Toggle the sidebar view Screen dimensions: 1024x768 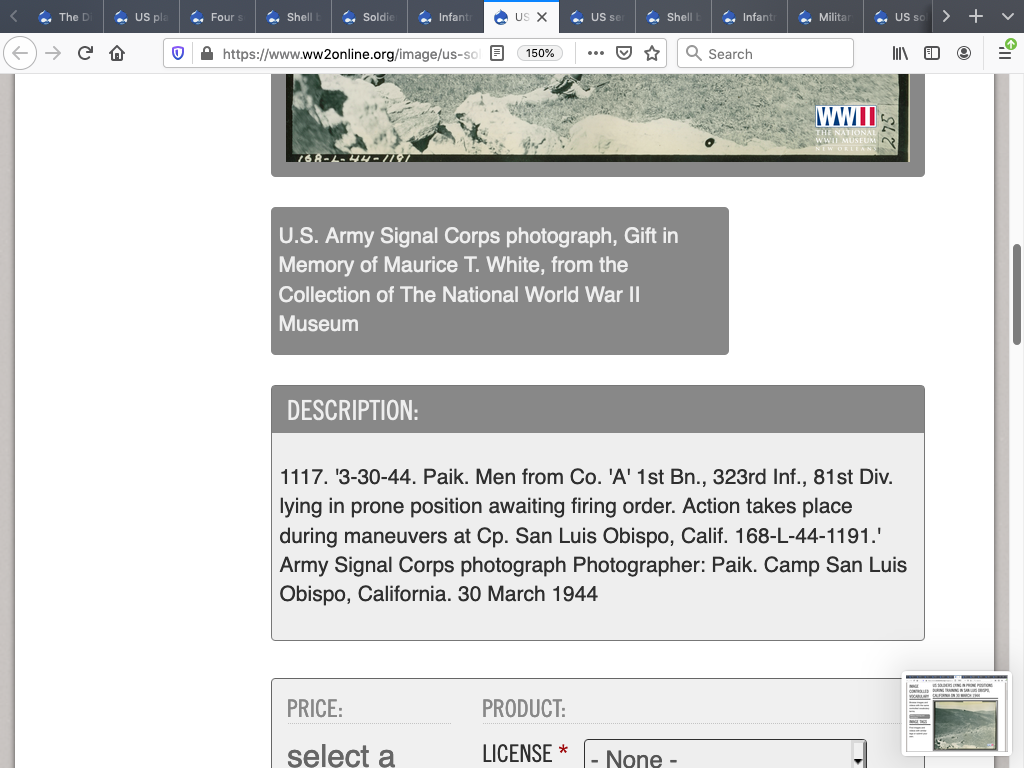[932, 54]
